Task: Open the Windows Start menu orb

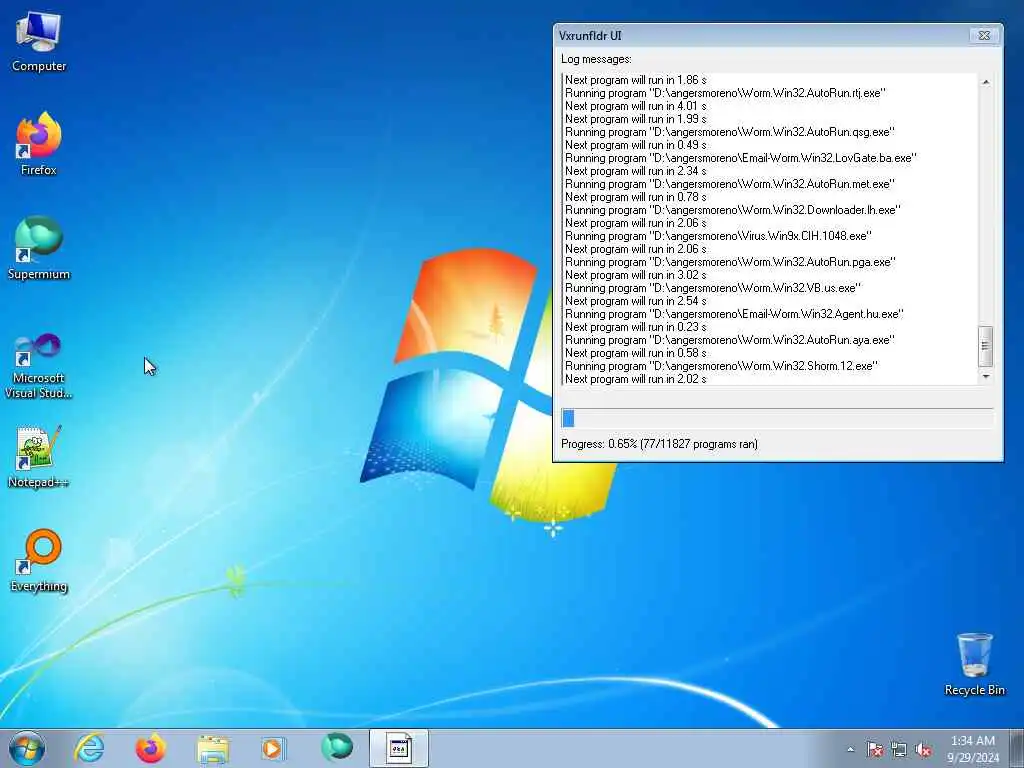Action: 27,748
